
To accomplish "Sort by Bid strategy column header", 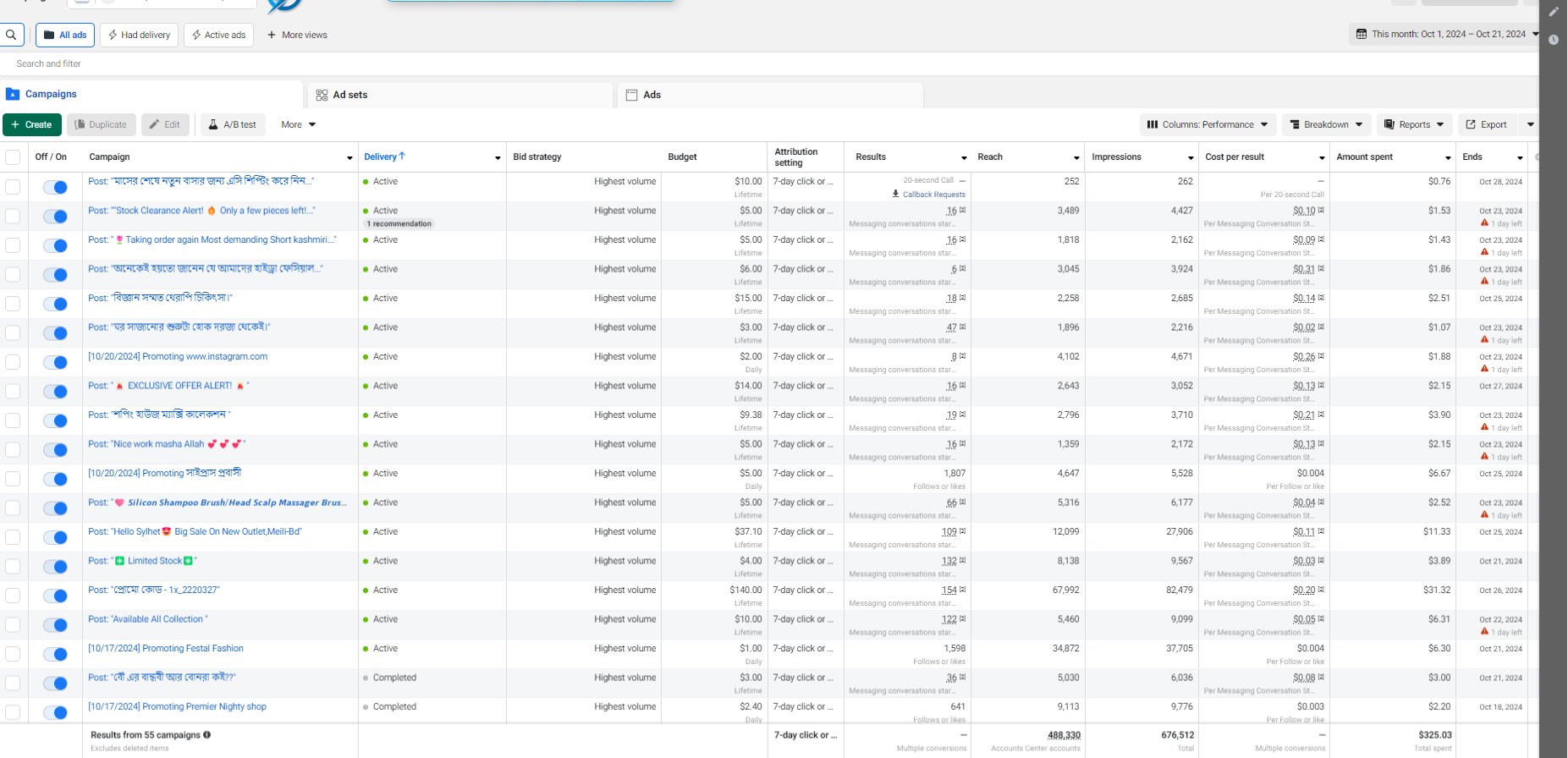I will coord(537,157).
